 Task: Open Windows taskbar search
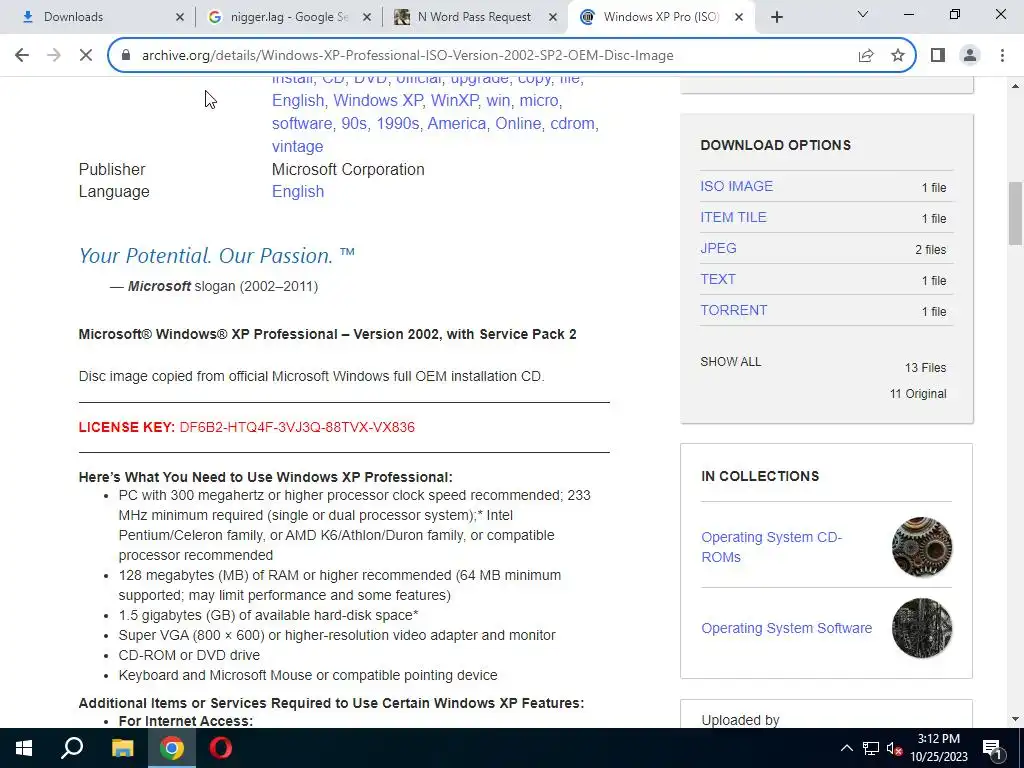pos(72,748)
